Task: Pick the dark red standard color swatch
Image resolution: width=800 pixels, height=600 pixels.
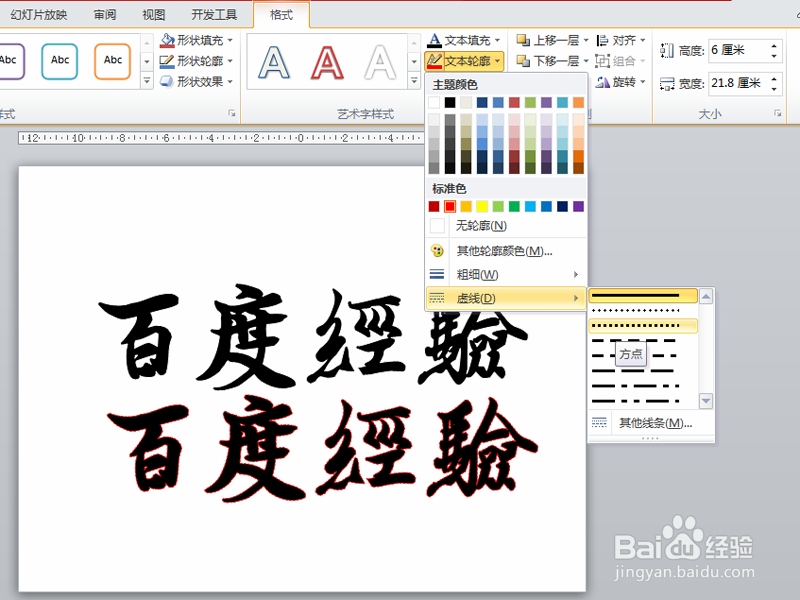Action: point(434,206)
